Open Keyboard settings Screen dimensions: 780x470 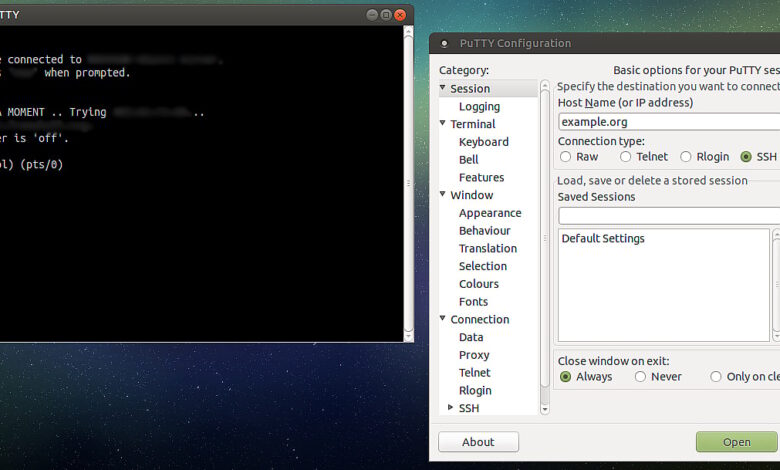pos(484,142)
